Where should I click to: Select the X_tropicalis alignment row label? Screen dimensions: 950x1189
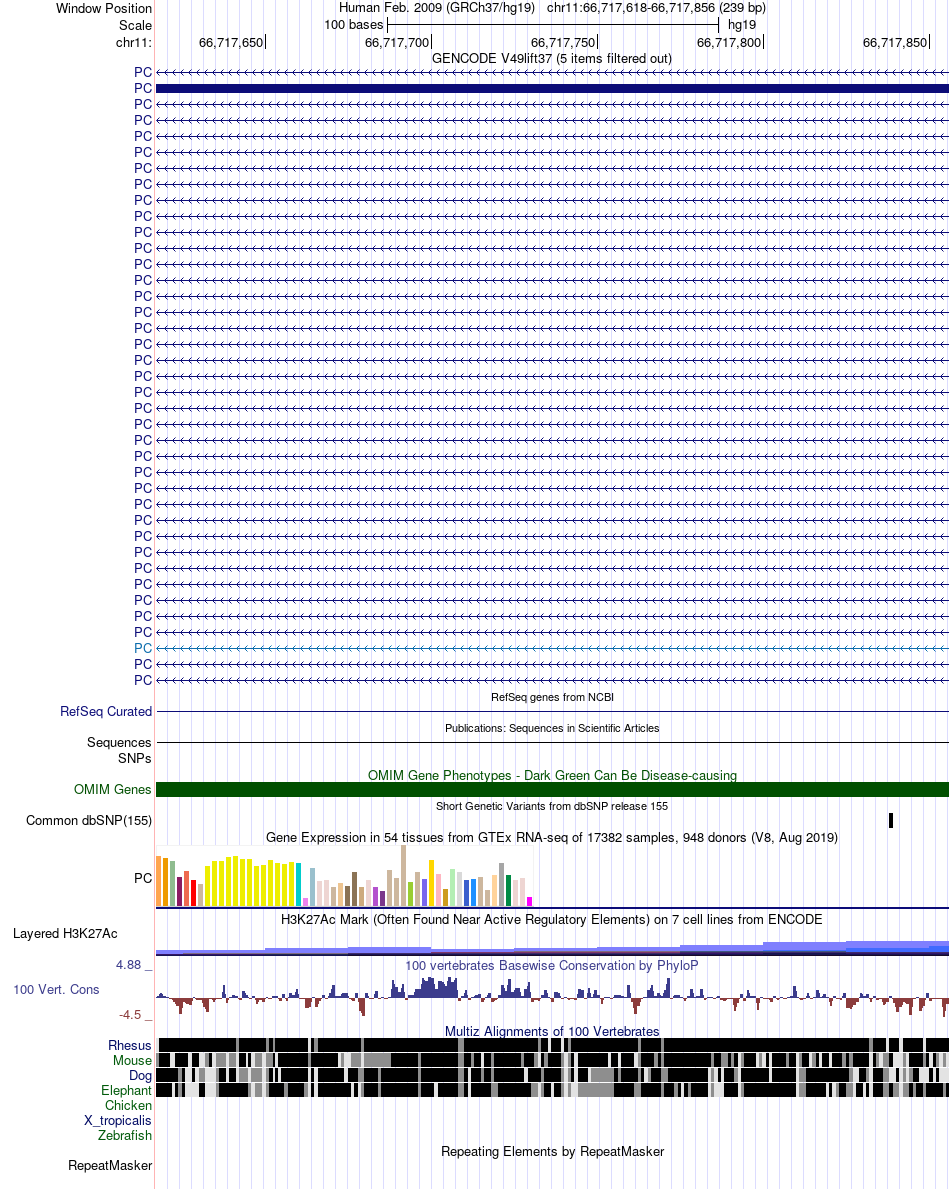118,1121
